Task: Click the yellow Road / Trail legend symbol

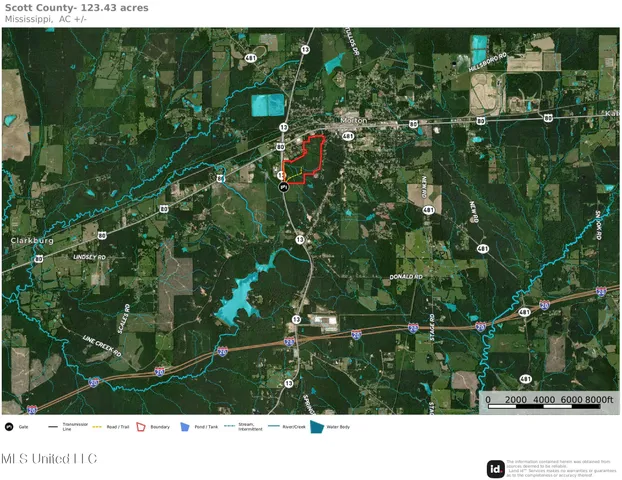Action: pos(97,427)
